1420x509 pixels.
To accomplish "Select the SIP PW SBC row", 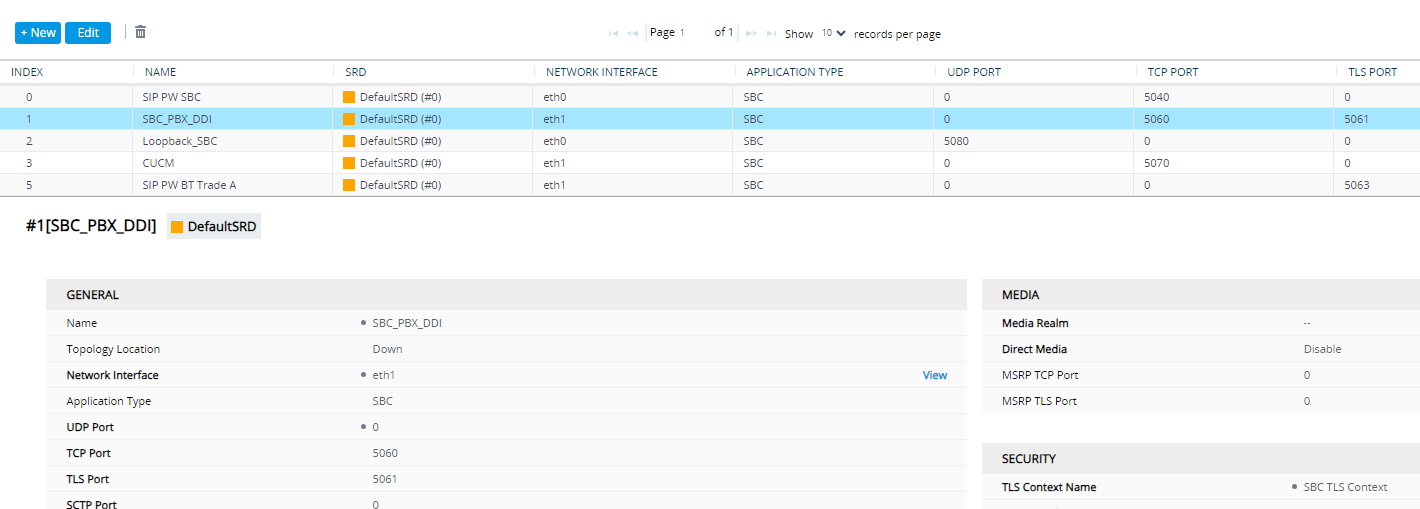I will click(x=710, y=97).
